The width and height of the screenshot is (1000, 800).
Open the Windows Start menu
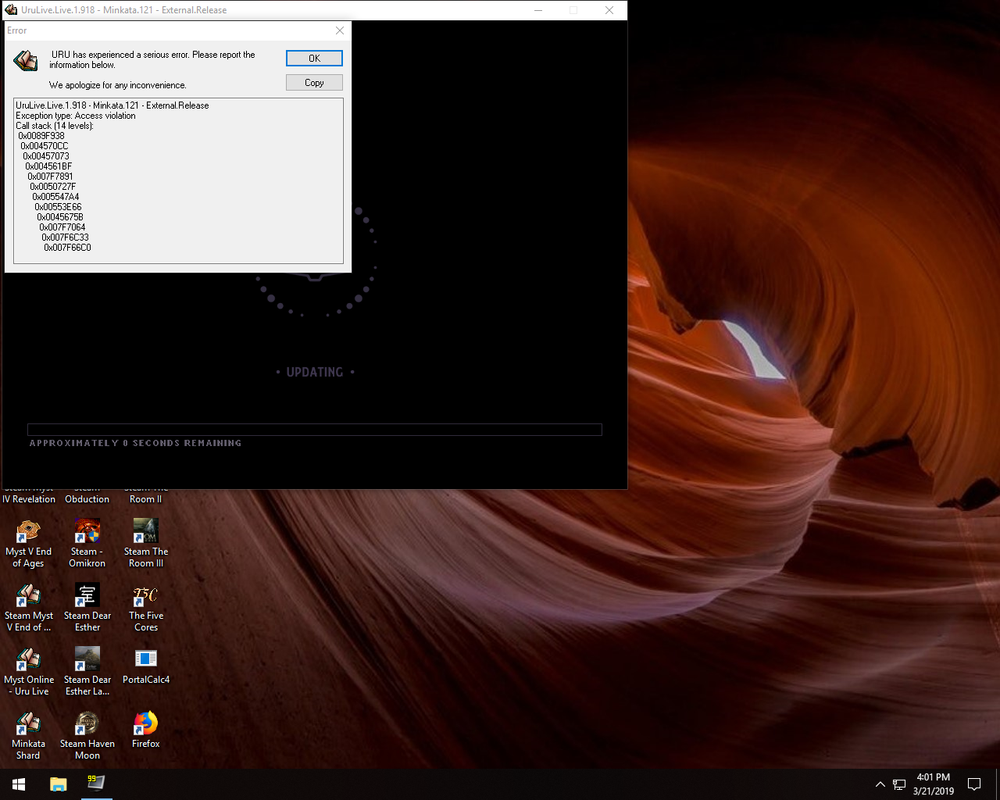point(18,784)
